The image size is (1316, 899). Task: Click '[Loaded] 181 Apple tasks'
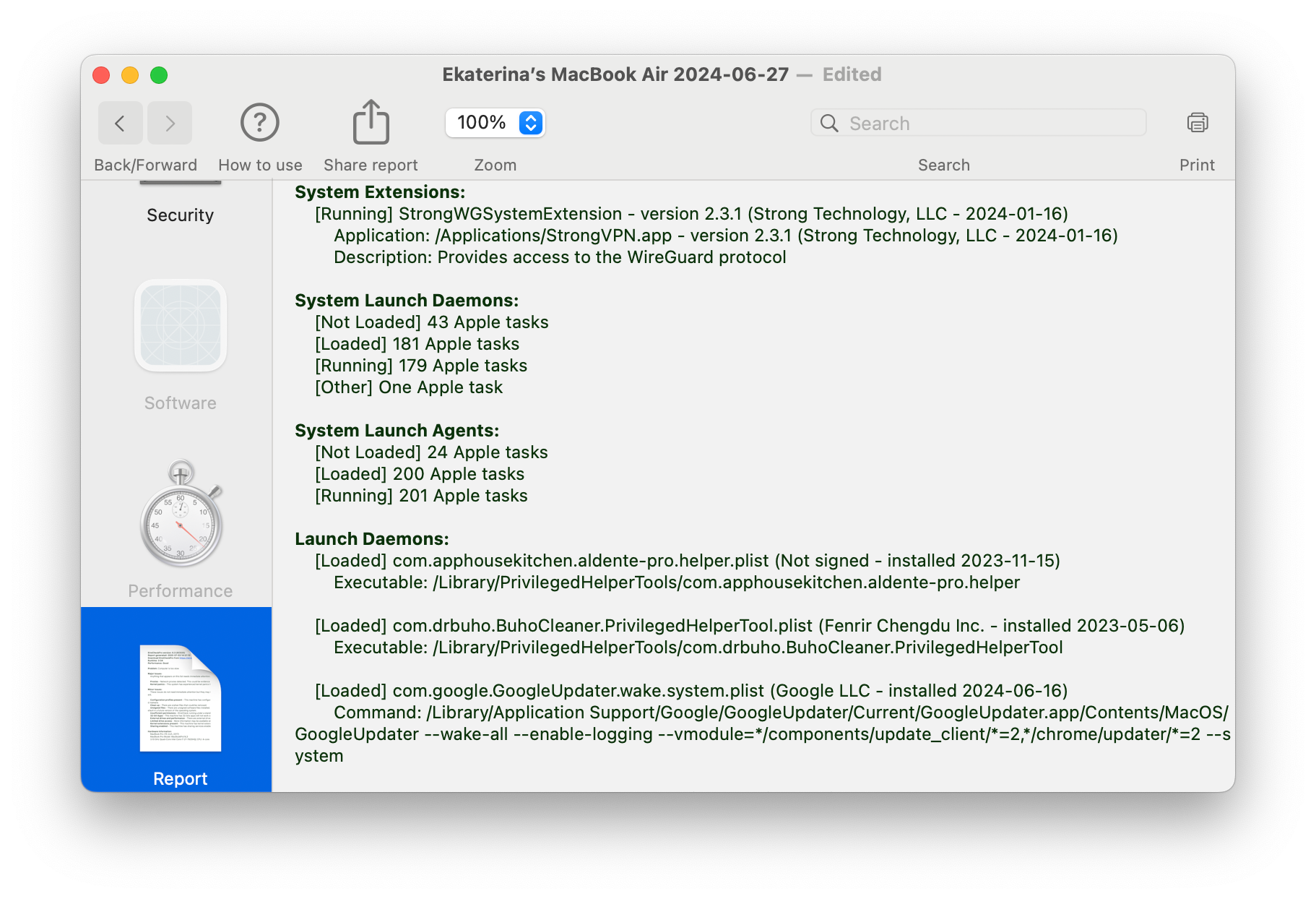point(417,344)
